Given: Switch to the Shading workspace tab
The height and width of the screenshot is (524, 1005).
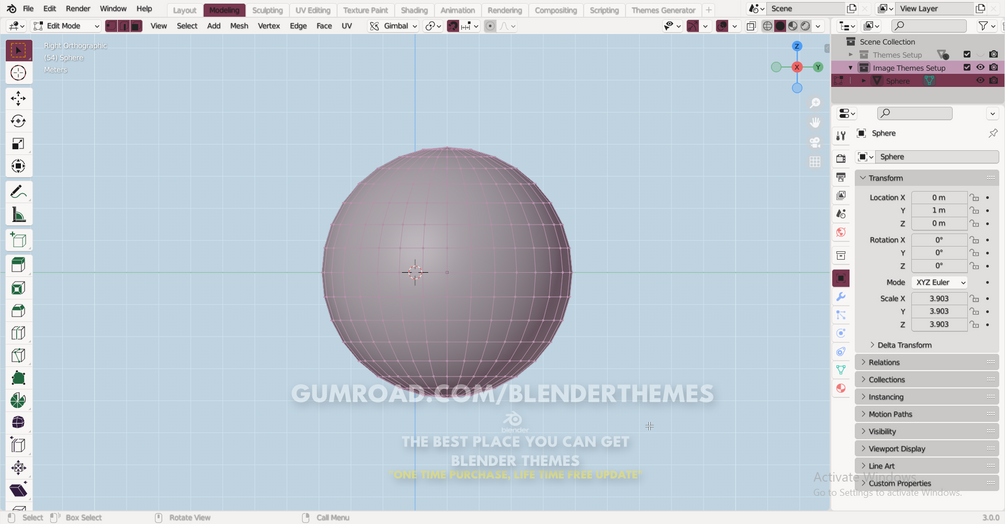Looking at the screenshot, I should click(x=414, y=10).
